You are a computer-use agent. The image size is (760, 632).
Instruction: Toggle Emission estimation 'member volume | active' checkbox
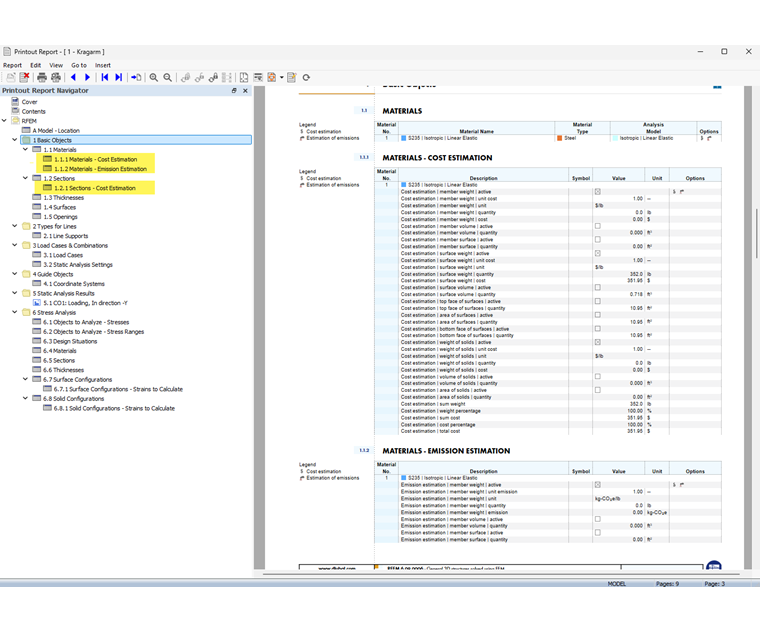598,519
